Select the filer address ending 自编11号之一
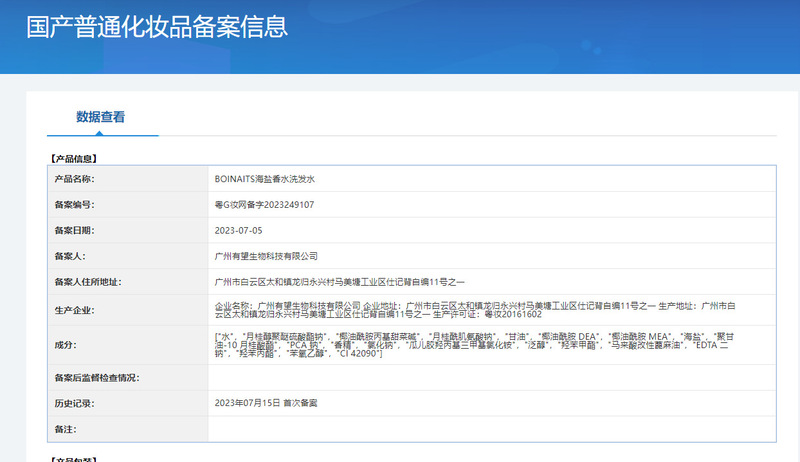Screen dimensions: 800x462 [x=339, y=282]
